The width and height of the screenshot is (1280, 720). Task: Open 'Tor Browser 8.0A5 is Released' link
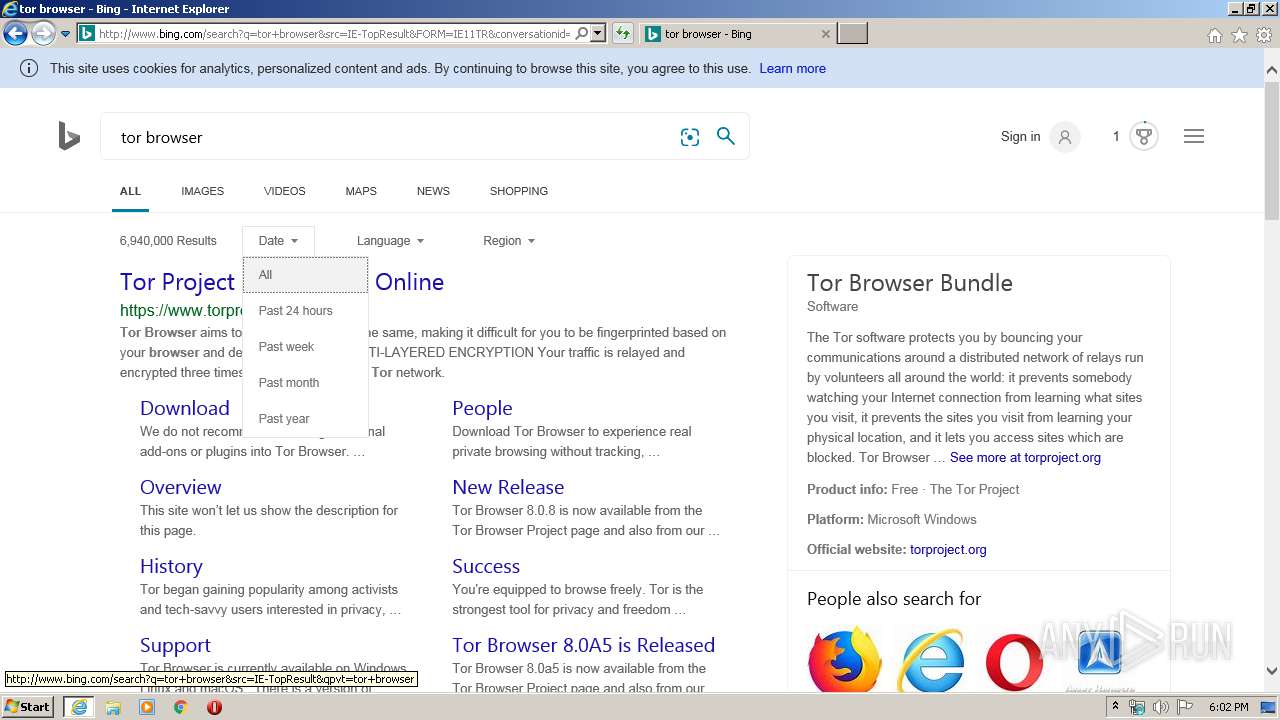point(583,645)
